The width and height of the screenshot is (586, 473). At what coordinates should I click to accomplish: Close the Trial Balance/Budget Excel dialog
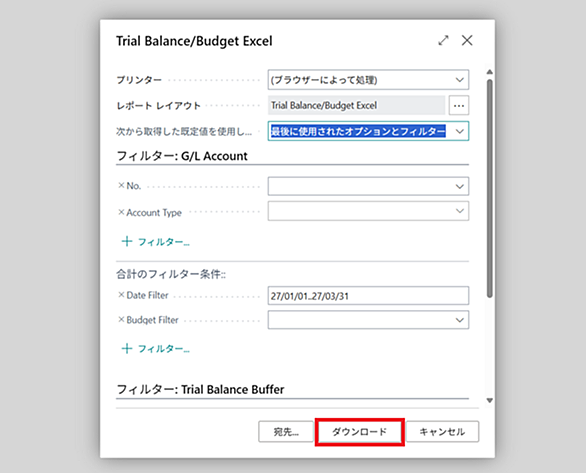pyautogui.click(x=467, y=40)
